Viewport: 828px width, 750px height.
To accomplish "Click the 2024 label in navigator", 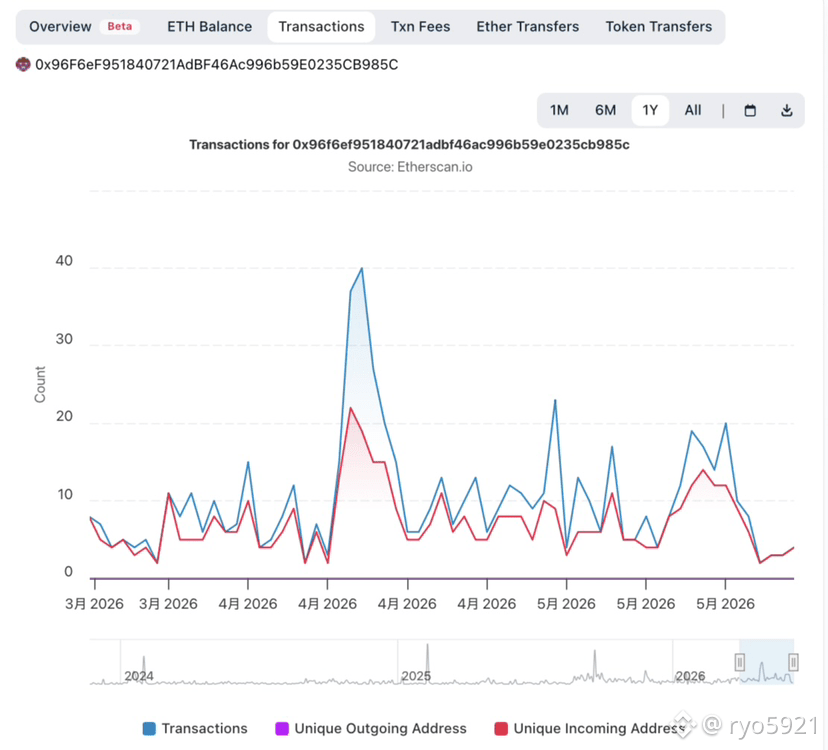I will (x=139, y=676).
